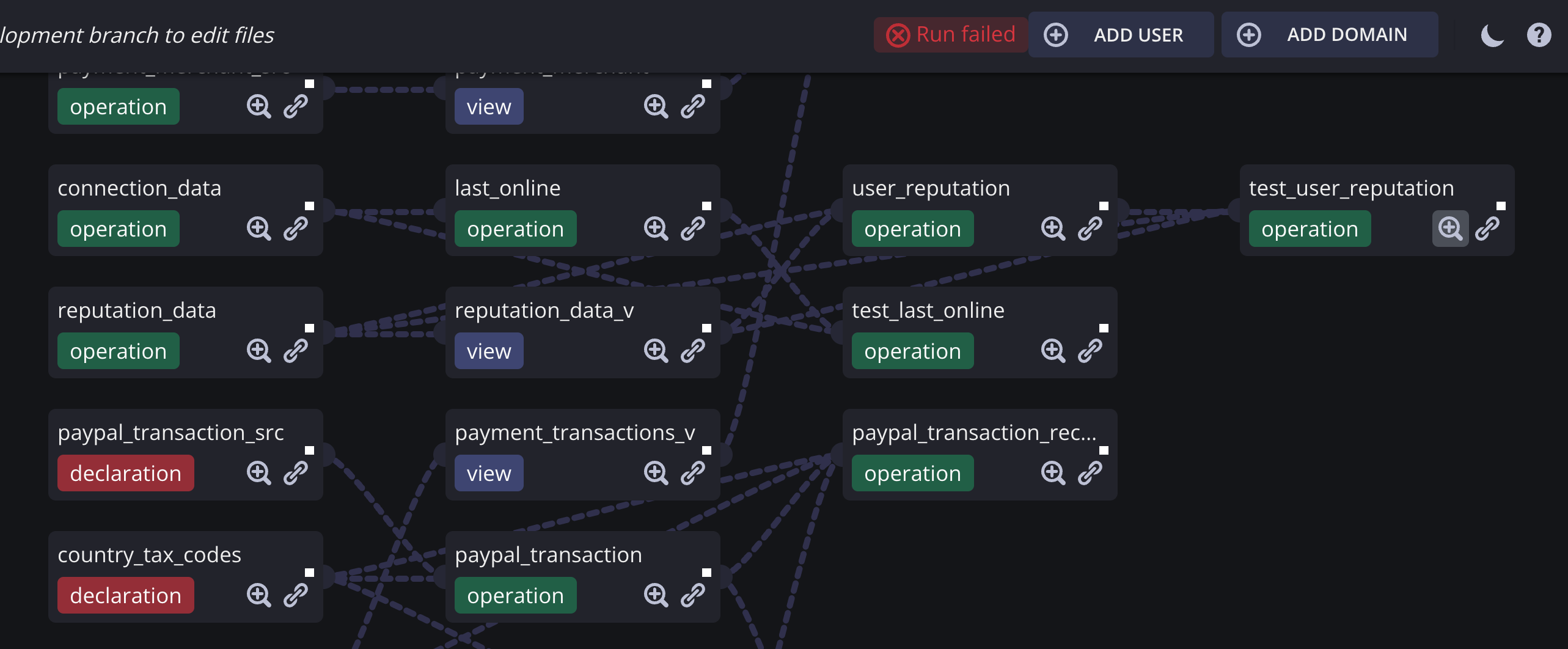Screen dimensions: 1568x649
Task: Toggle dark mode moon icon
Action: (x=1492, y=35)
